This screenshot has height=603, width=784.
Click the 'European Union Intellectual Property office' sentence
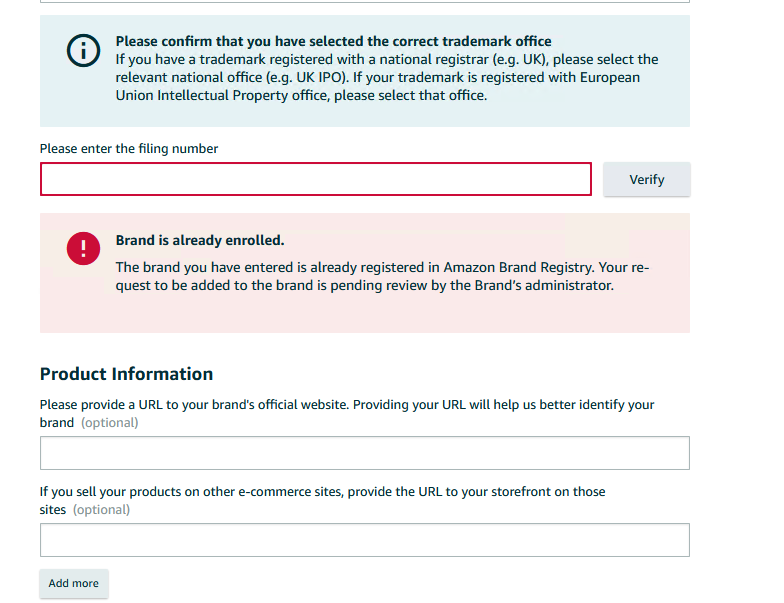pyautogui.click(x=378, y=86)
